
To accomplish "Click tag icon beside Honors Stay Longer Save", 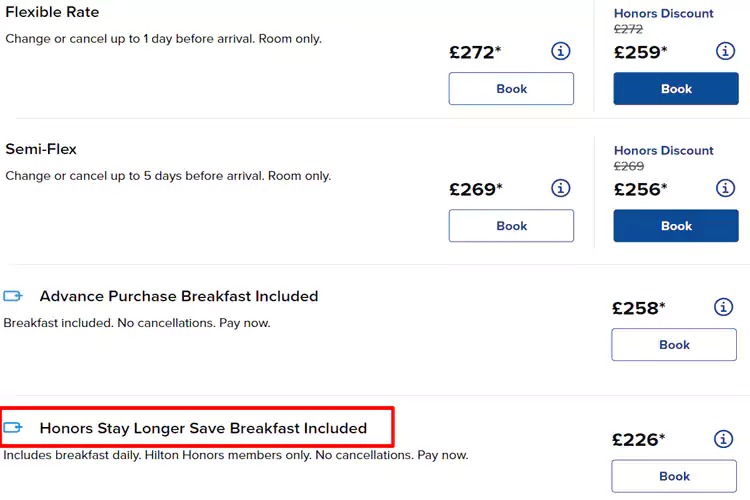I will tap(13, 428).
